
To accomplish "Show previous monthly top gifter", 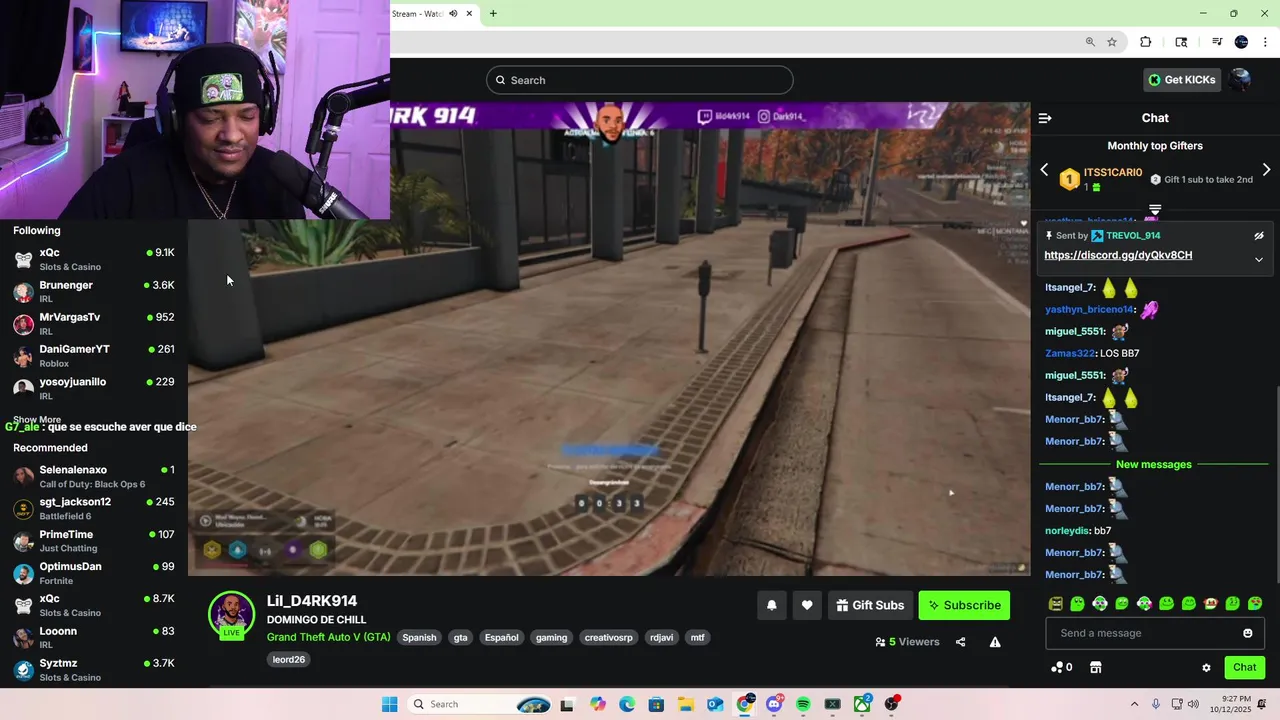I will tap(1044, 170).
